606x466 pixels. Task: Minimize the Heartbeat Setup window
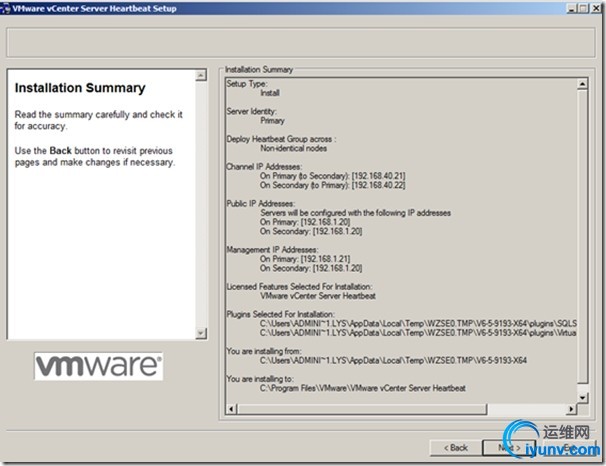click(571, 8)
